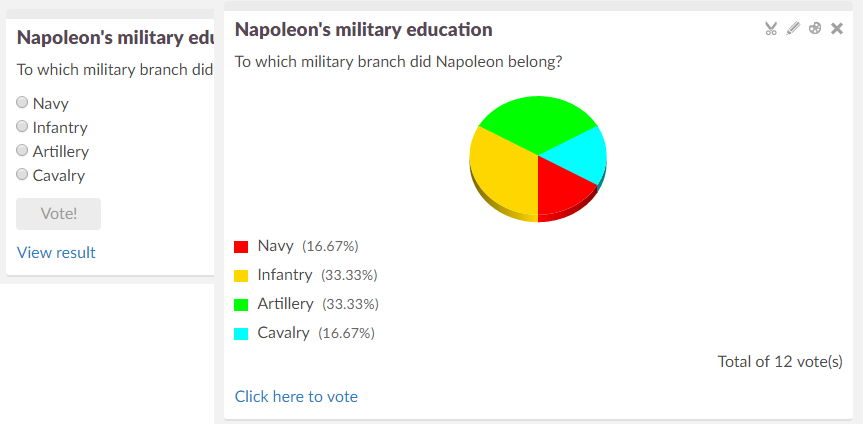Click the X remove icon on poll block
This screenshot has width=864, height=429.
pos(837,29)
